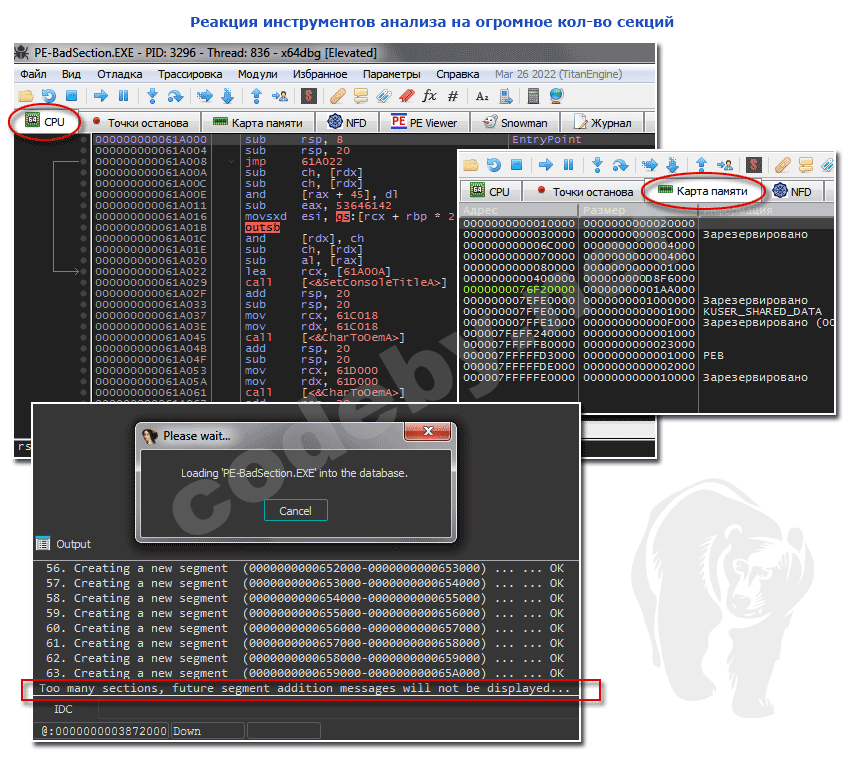Open the calculator icon in main toolbar
This screenshot has width=852, height=757.
pos(533,96)
